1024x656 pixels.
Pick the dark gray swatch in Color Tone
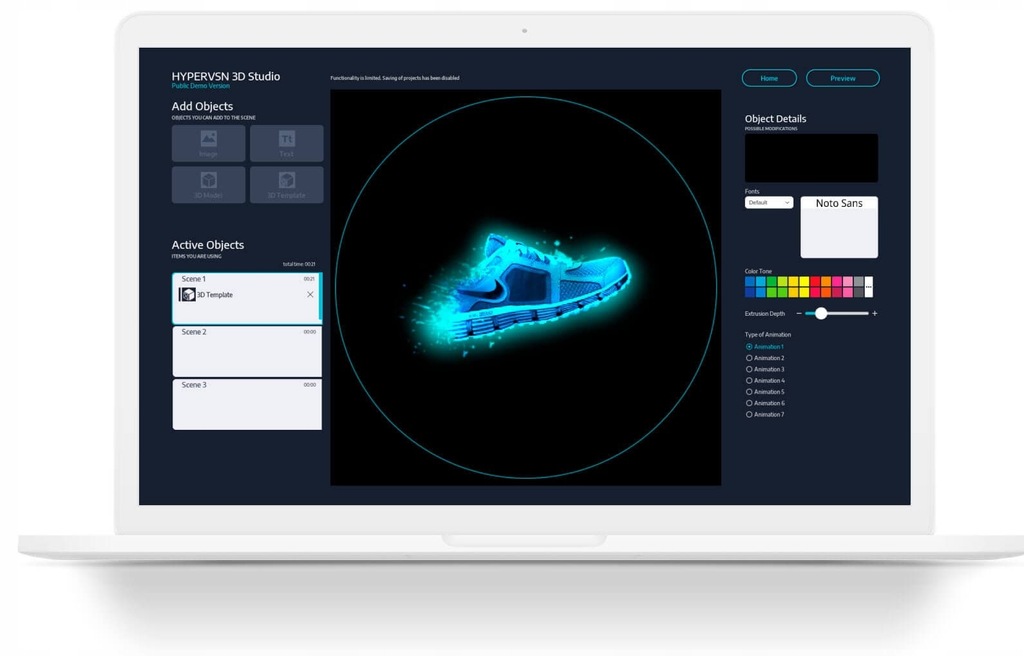pyautogui.click(x=858, y=292)
